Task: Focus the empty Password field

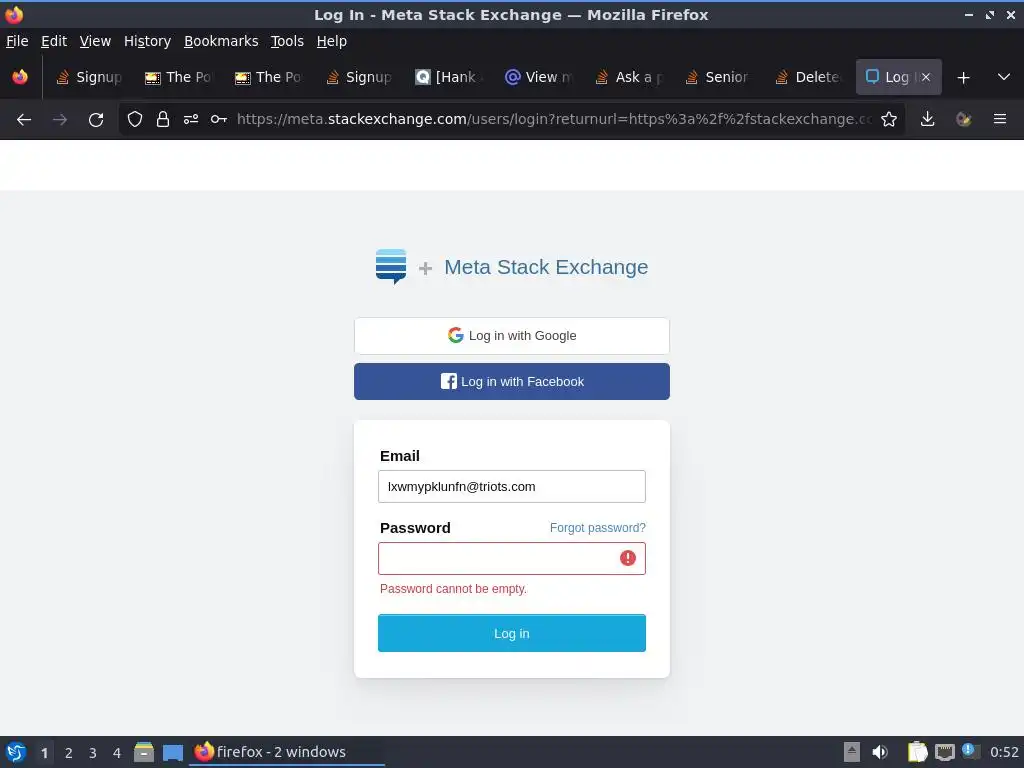Action: (x=512, y=558)
